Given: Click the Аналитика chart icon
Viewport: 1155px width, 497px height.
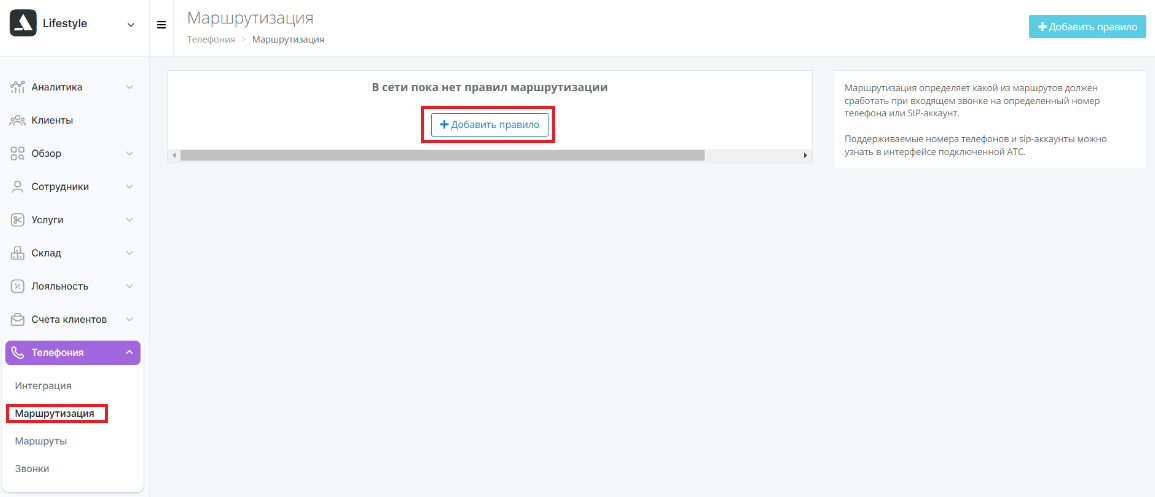Looking at the screenshot, I should [18, 87].
